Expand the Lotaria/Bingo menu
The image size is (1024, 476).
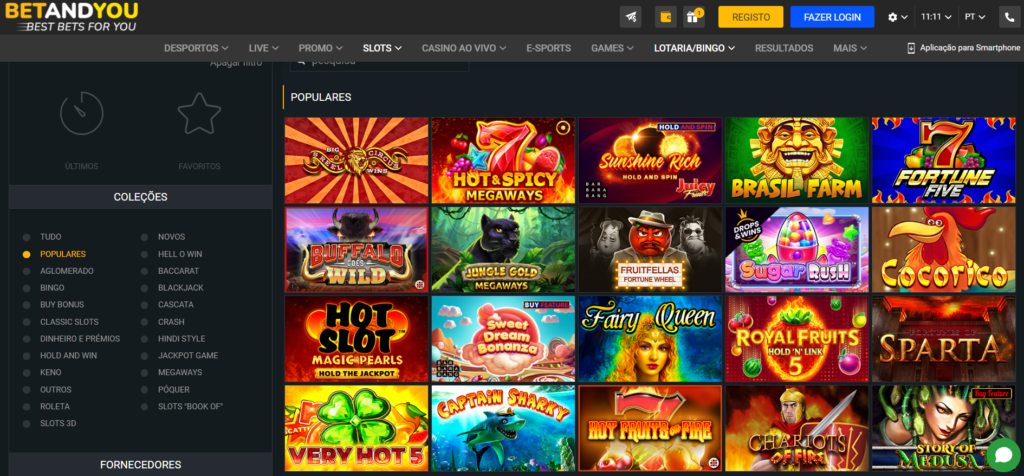point(694,48)
